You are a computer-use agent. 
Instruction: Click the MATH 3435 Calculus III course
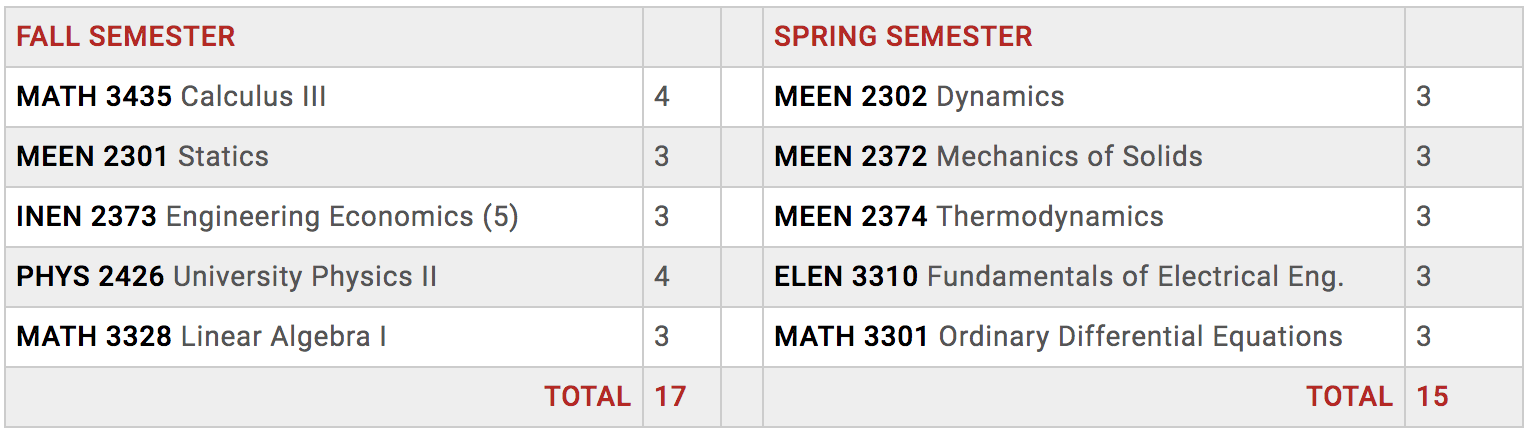pyautogui.click(x=171, y=97)
